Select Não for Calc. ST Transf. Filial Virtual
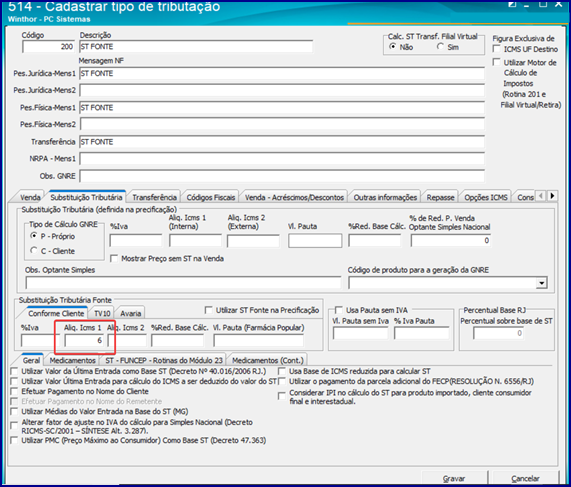This screenshot has width=571, height=487. 393,47
